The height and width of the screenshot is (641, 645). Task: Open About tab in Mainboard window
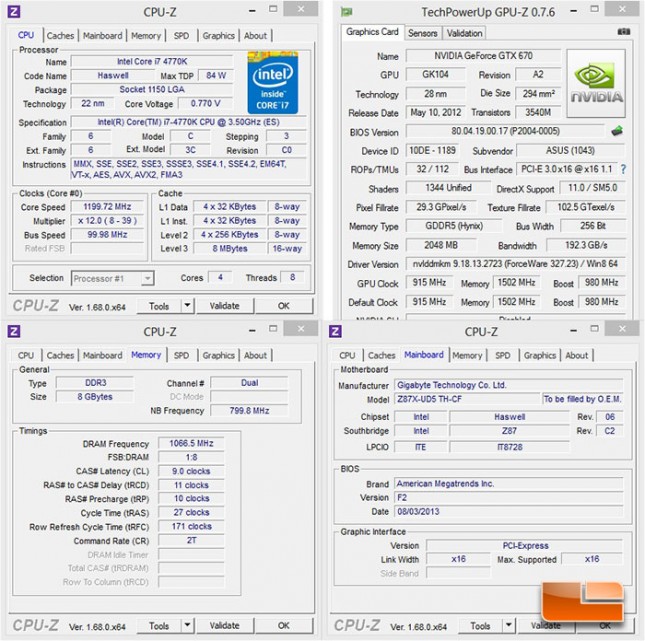point(577,355)
